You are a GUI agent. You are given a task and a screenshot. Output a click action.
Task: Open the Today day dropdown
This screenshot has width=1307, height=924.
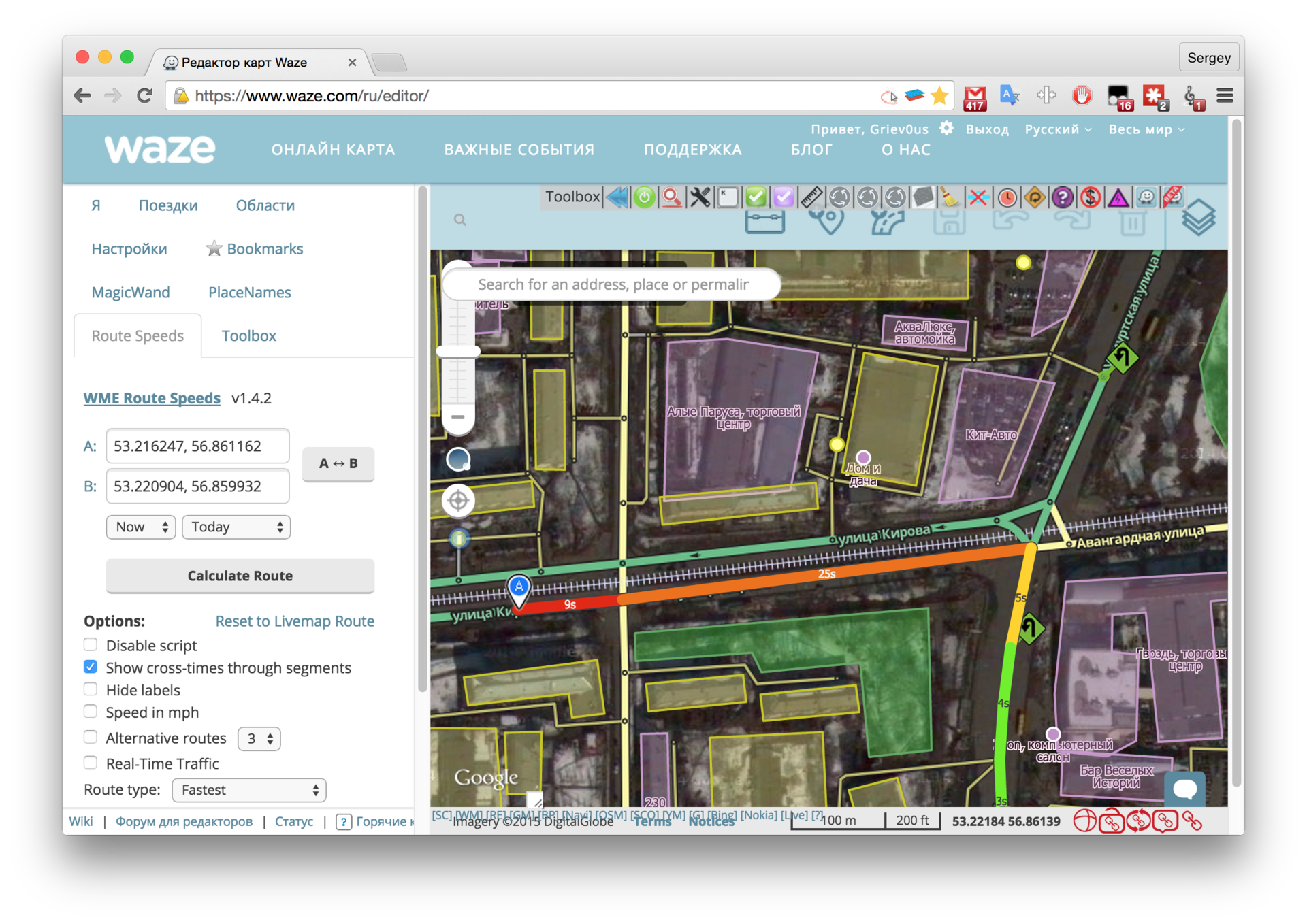pyautogui.click(x=236, y=527)
